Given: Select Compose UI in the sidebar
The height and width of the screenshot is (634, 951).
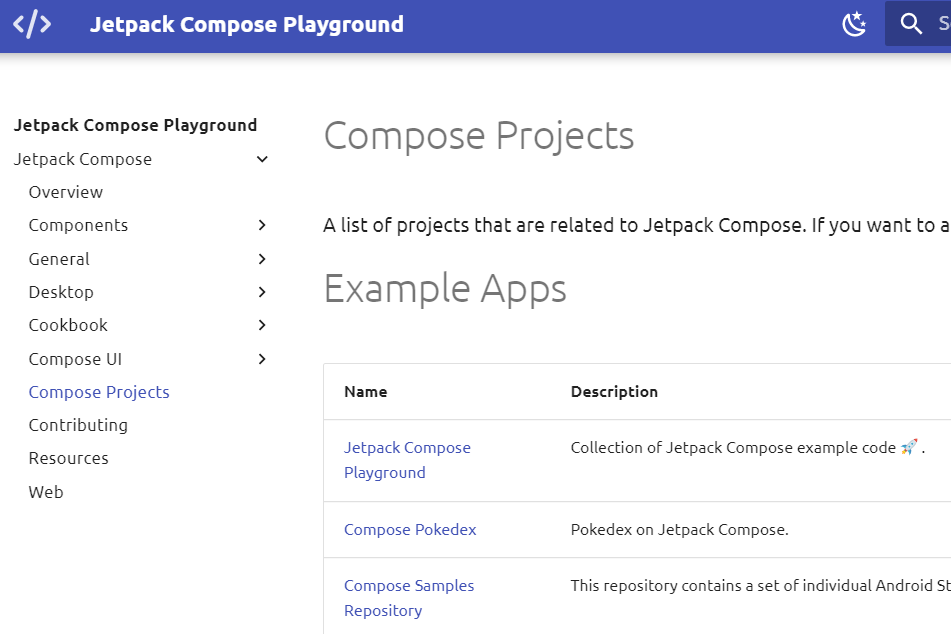Looking at the screenshot, I should click(75, 359).
